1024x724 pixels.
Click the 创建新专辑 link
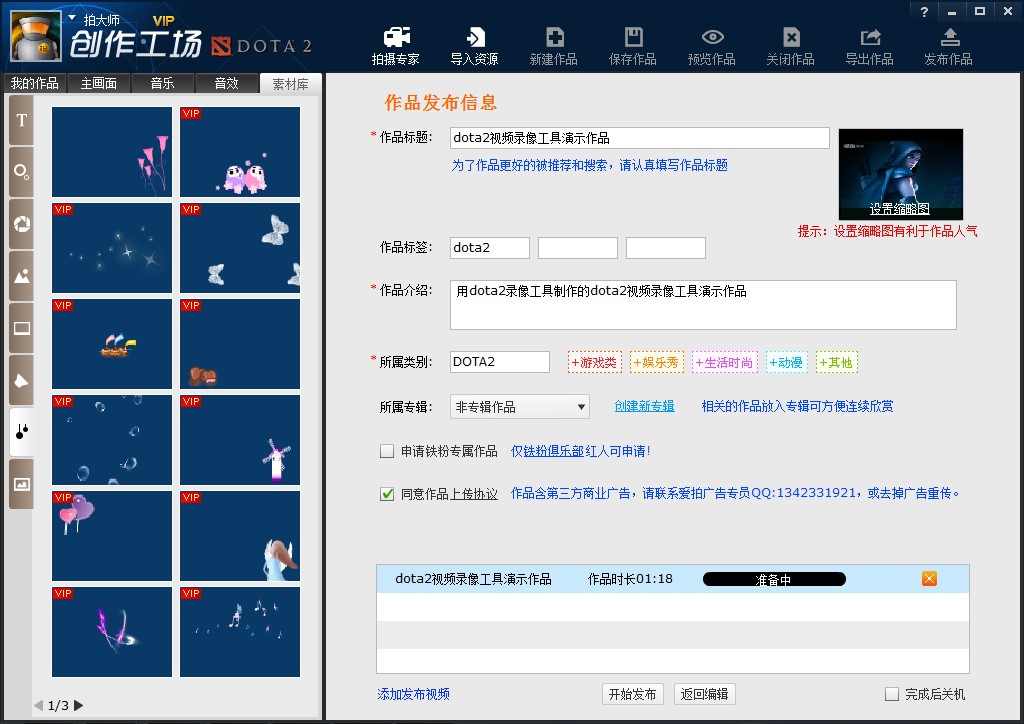coord(644,406)
